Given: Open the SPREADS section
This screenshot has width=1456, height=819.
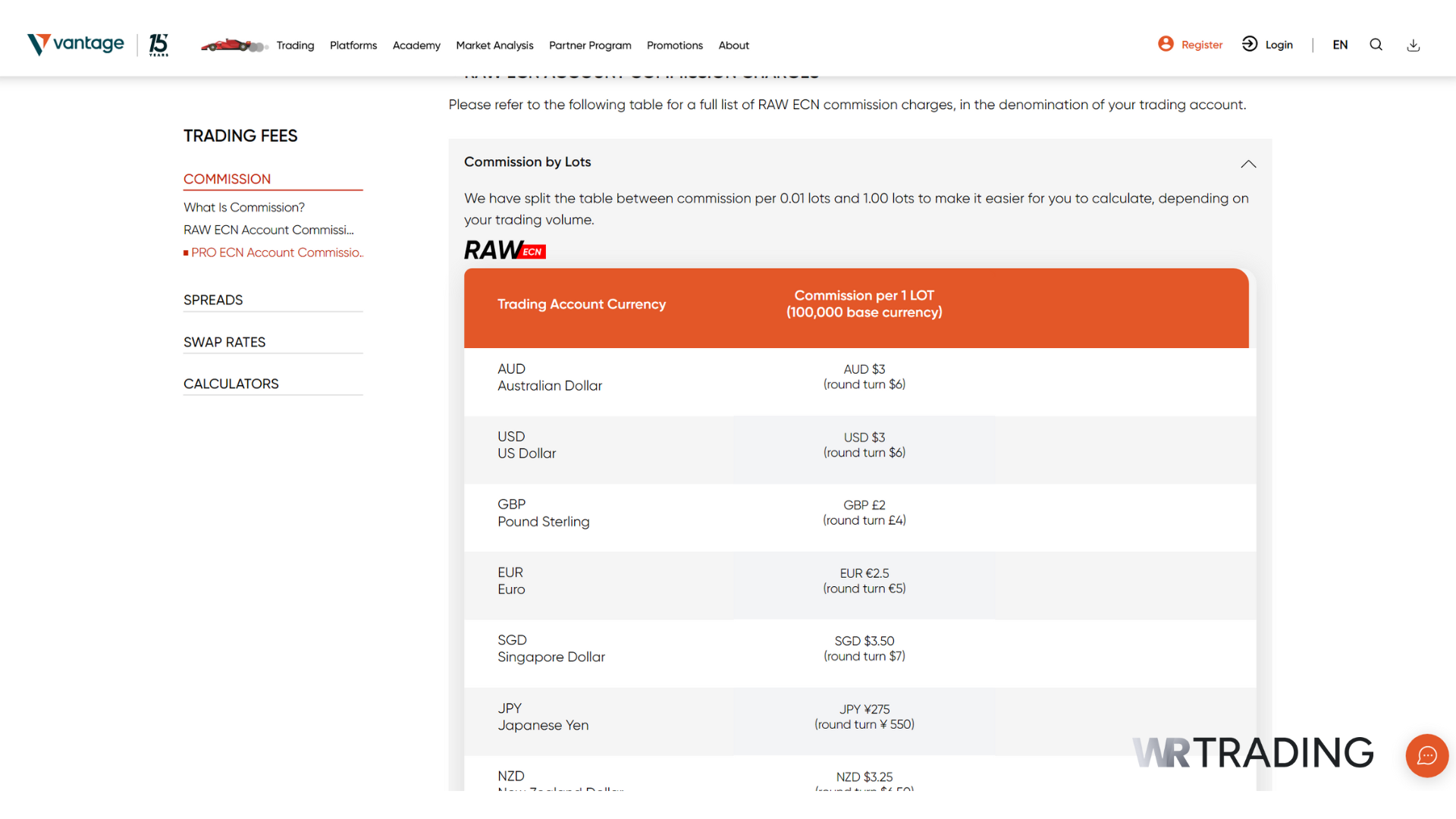Looking at the screenshot, I should [x=213, y=300].
